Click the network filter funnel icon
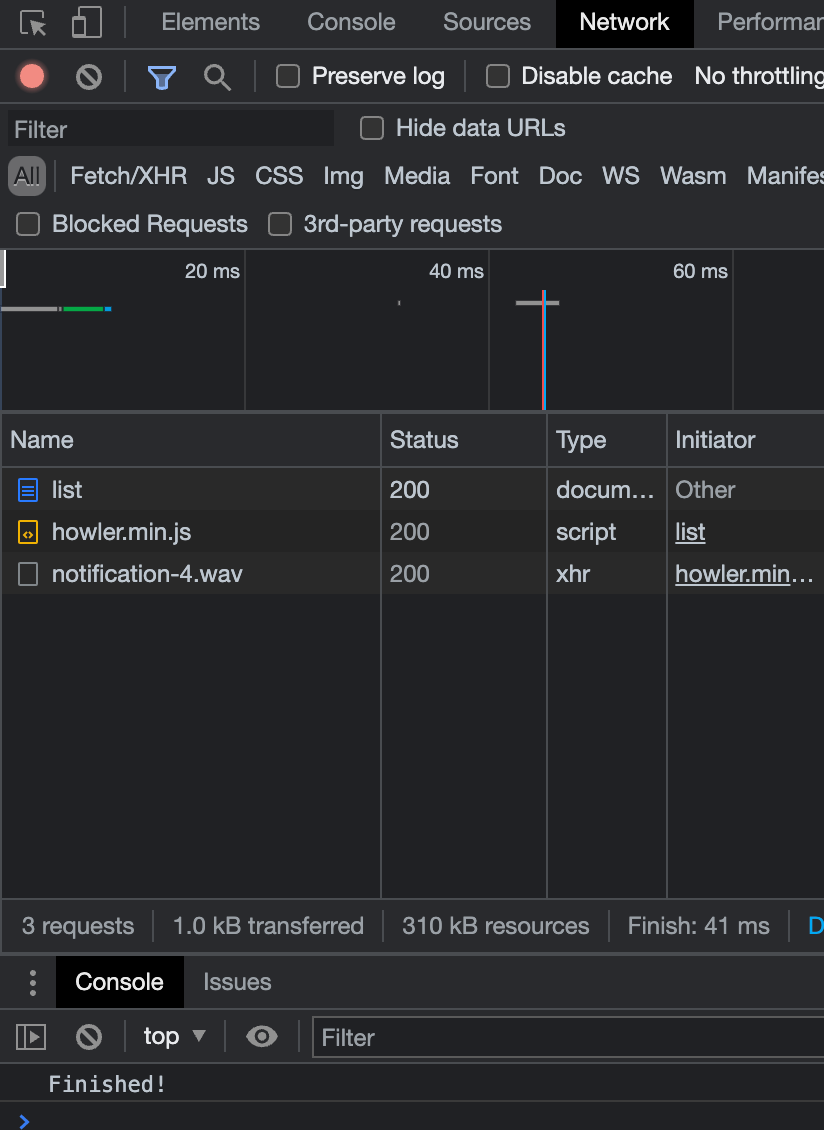This screenshot has height=1130, width=824. 162,76
